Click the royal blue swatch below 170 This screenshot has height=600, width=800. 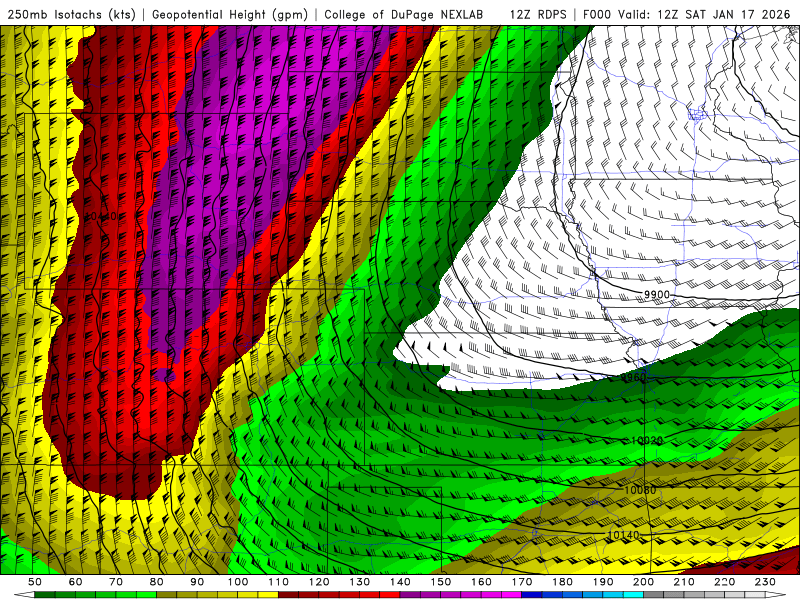point(532,595)
